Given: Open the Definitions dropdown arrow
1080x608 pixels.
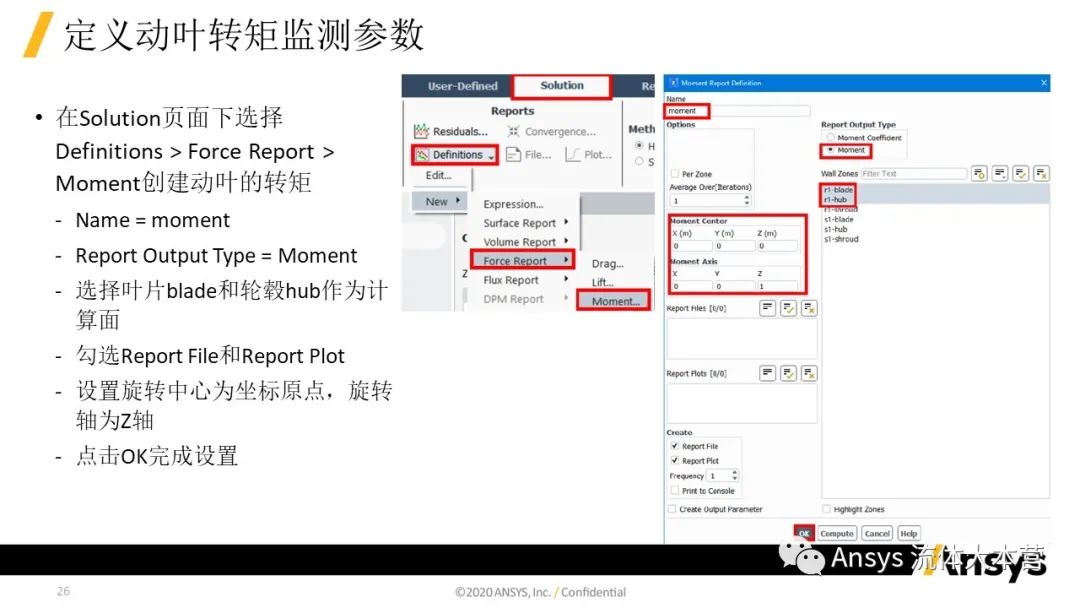Looking at the screenshot, I should (x=491, y=157).
